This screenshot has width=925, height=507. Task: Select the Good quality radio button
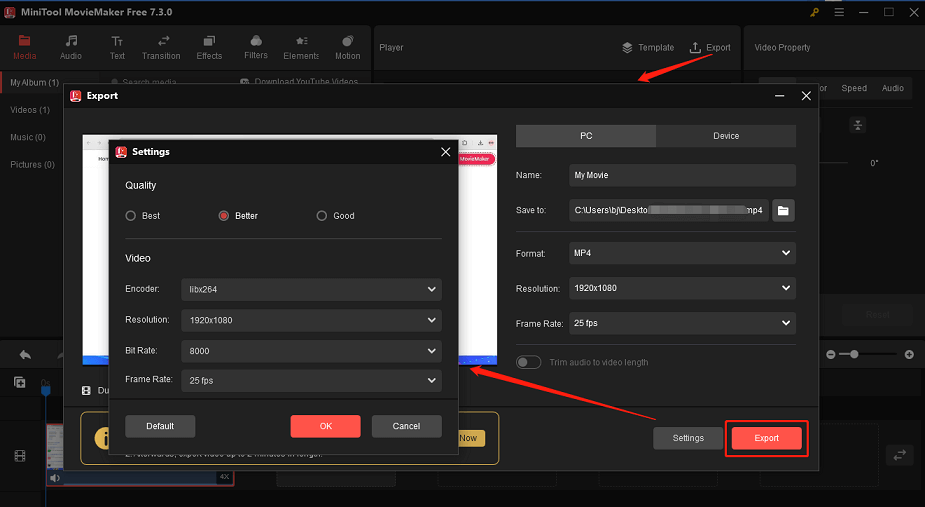click(322, 216)
